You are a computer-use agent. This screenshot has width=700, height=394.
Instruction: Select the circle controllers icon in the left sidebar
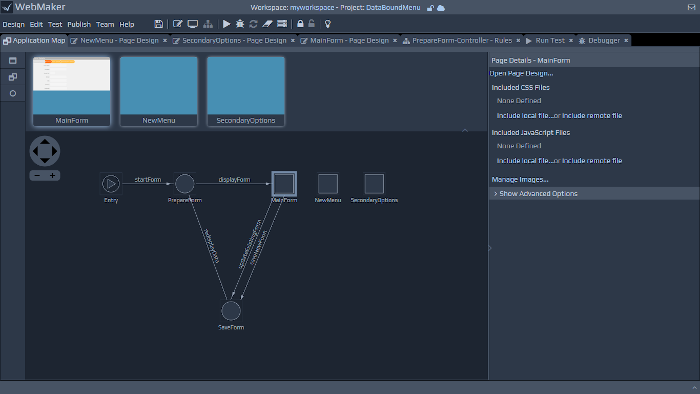[12, 93]
